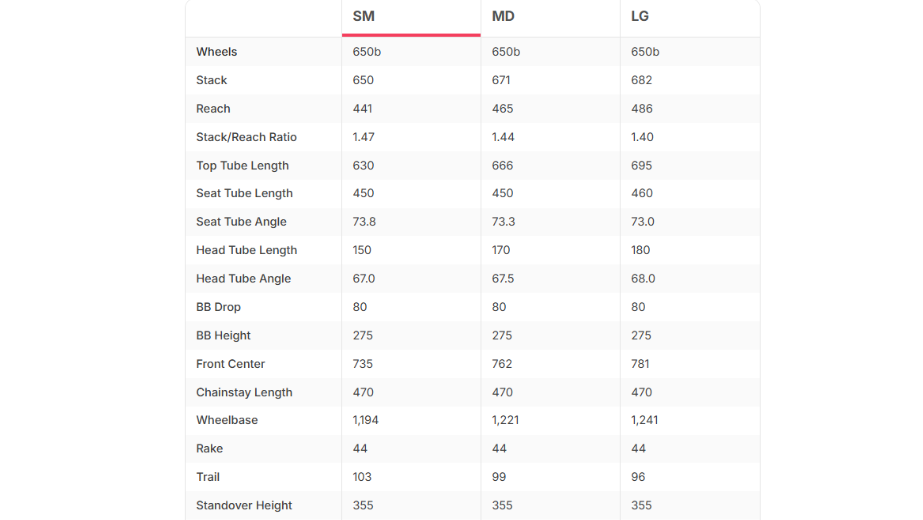Switch to the LG size column

(690, 17)
